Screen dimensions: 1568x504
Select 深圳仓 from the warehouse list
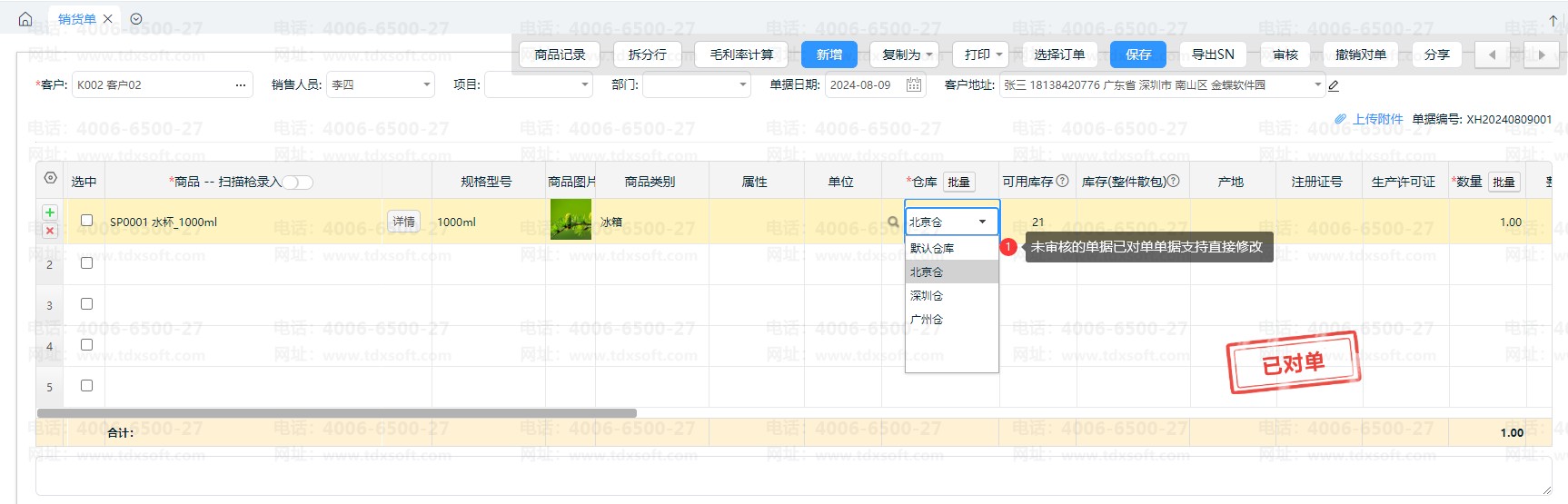[927, 296]
